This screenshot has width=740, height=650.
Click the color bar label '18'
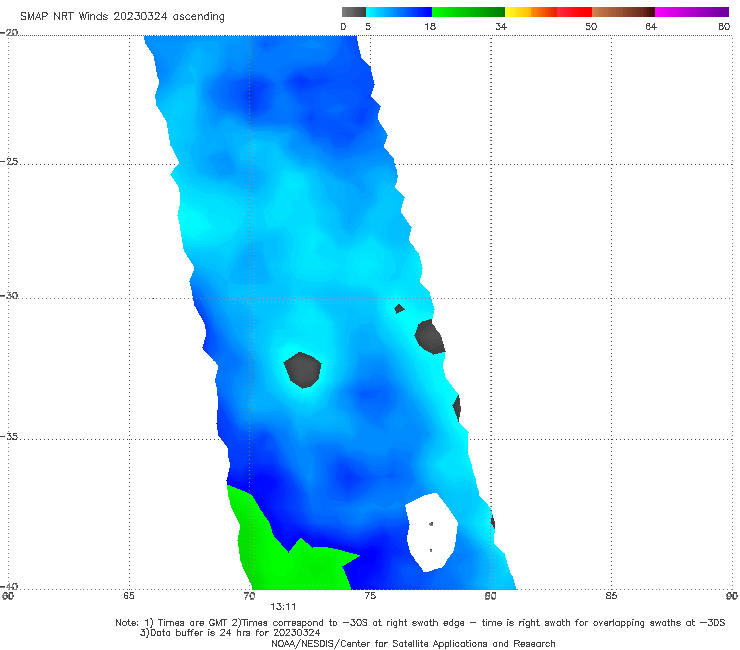click(x=430, y=26)
